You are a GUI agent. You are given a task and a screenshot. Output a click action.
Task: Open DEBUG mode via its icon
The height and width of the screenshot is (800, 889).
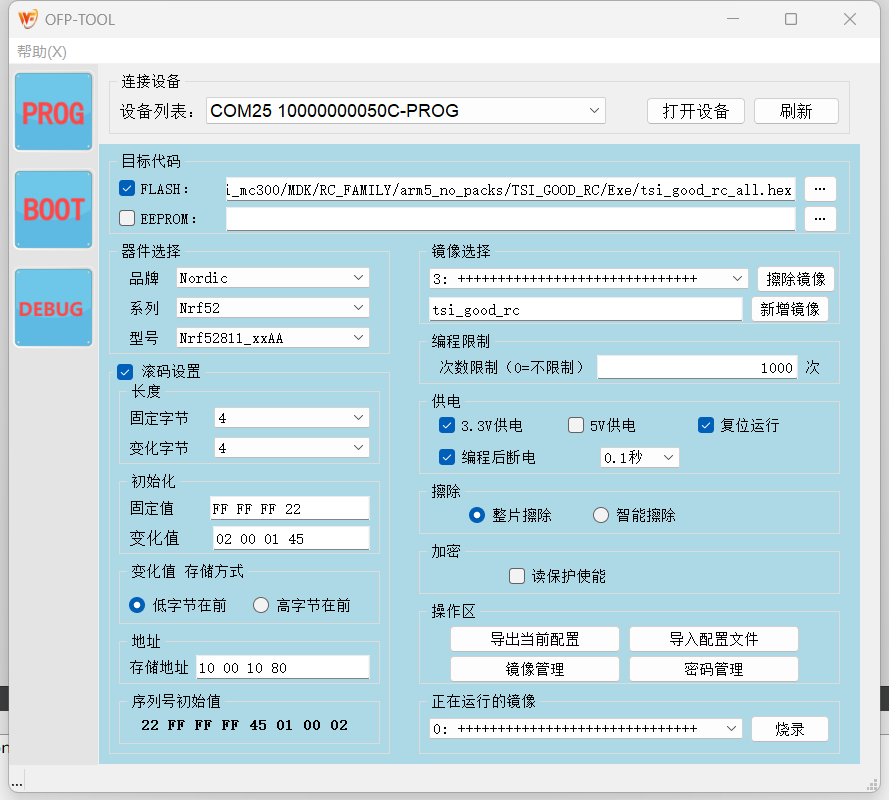[x=53, y=307]
